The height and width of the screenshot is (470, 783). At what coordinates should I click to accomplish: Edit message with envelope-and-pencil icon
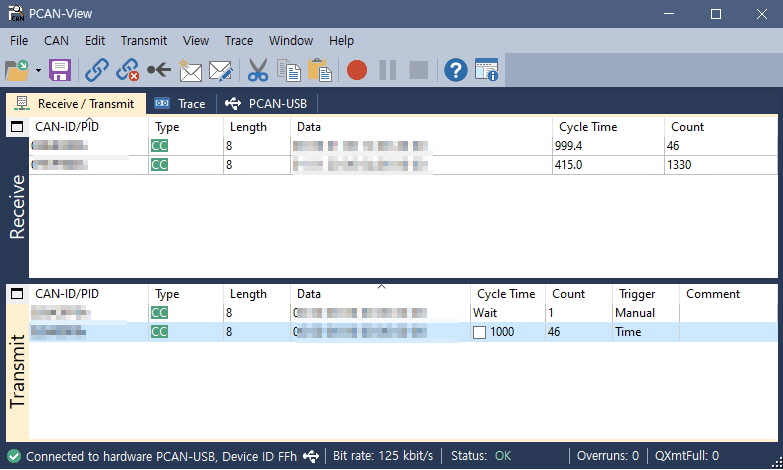point(221,70)
